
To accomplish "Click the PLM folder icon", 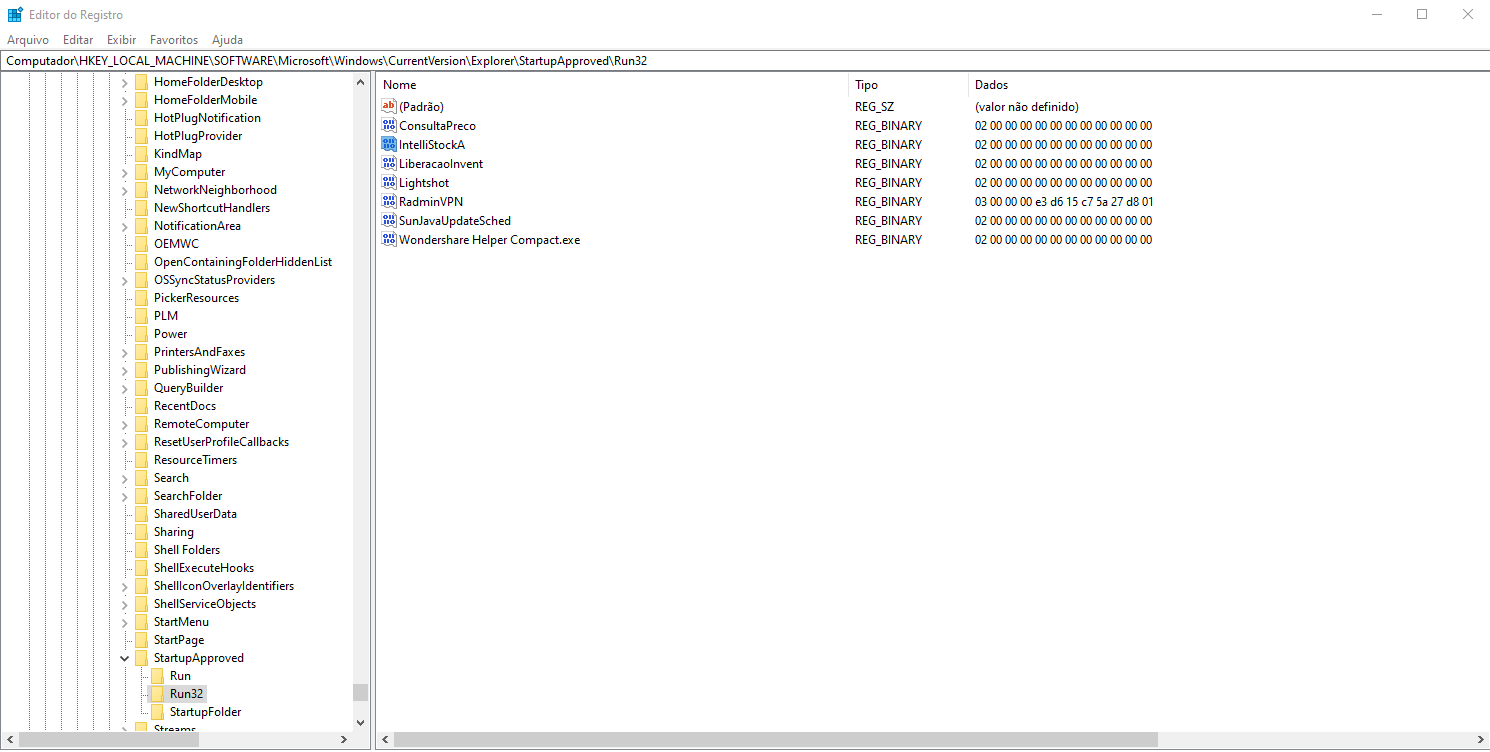I will [141, 316].
